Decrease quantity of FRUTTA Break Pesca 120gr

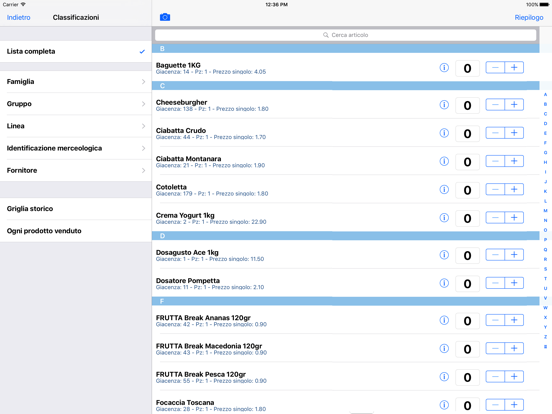click(495, 377)
